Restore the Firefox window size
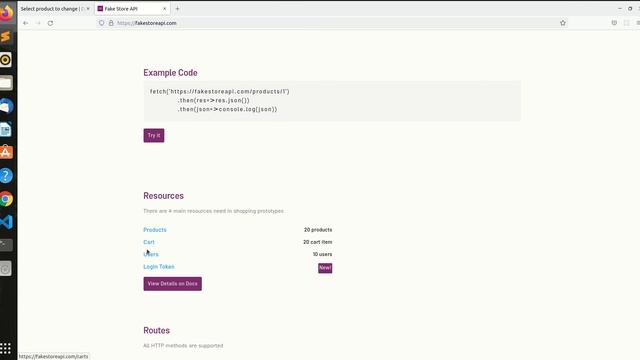Image resolution: width=640 pixels, height=360 pixels. [x=630, y=9]
